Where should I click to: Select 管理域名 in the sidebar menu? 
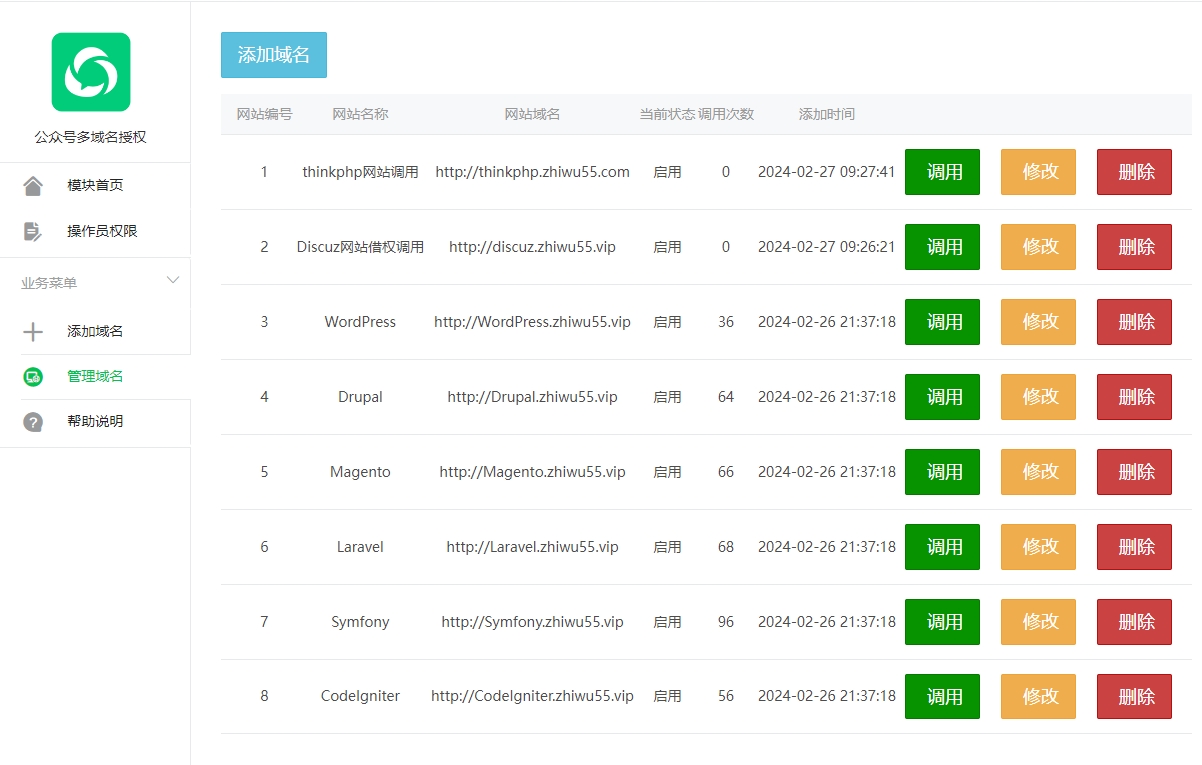point(95,376)
